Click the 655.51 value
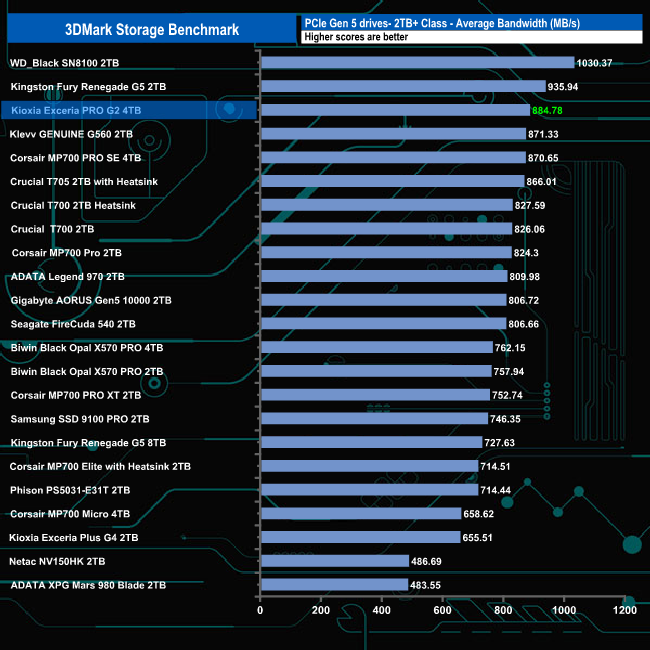The width and height of the screenshot is (650, 650). (x=477, y=538)
